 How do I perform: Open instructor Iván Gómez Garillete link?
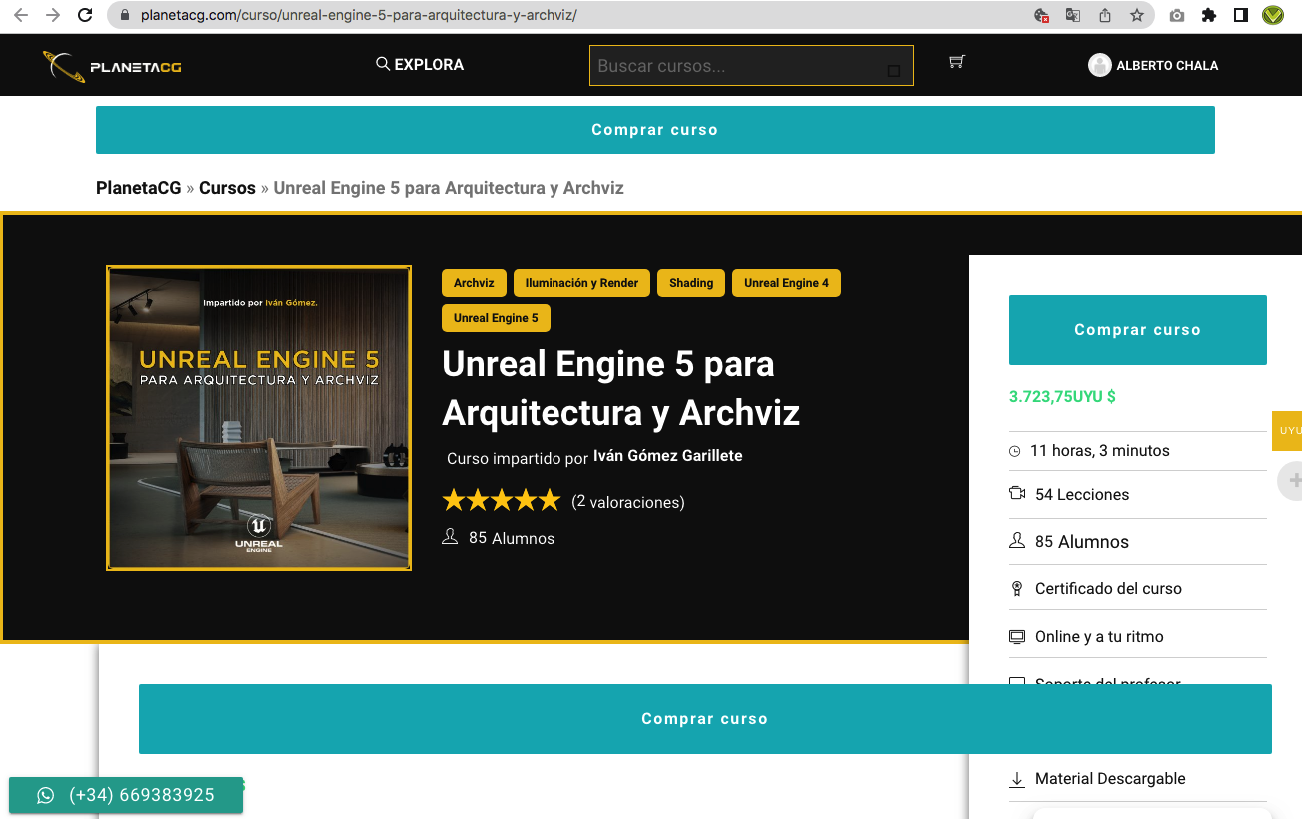tap(668, 456)
